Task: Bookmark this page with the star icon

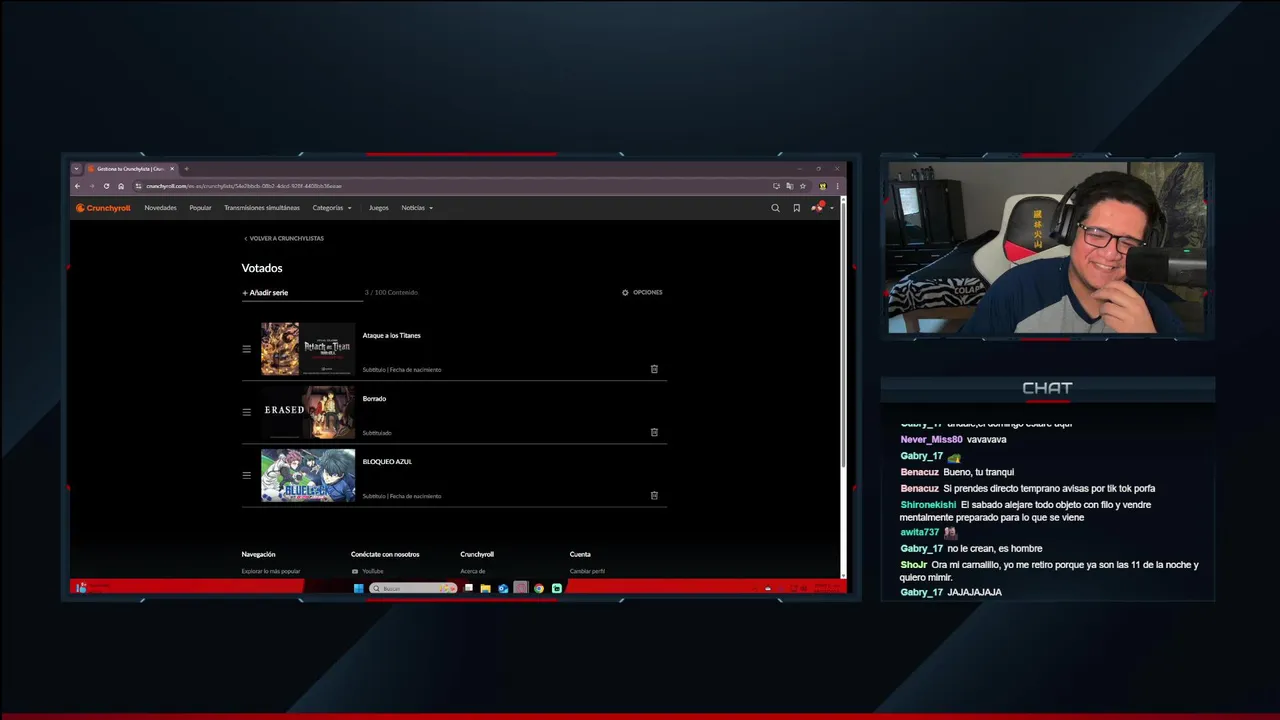Action: tap(802, 186)
